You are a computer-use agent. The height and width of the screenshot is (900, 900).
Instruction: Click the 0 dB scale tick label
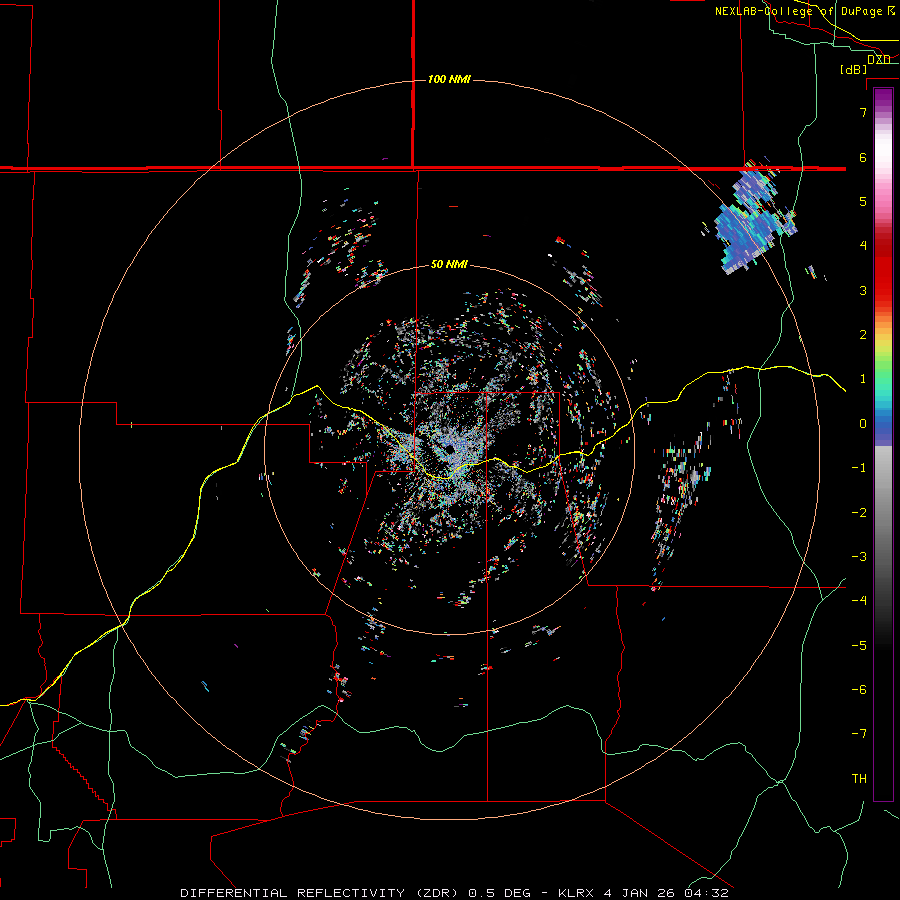click(x=863, y=424)
